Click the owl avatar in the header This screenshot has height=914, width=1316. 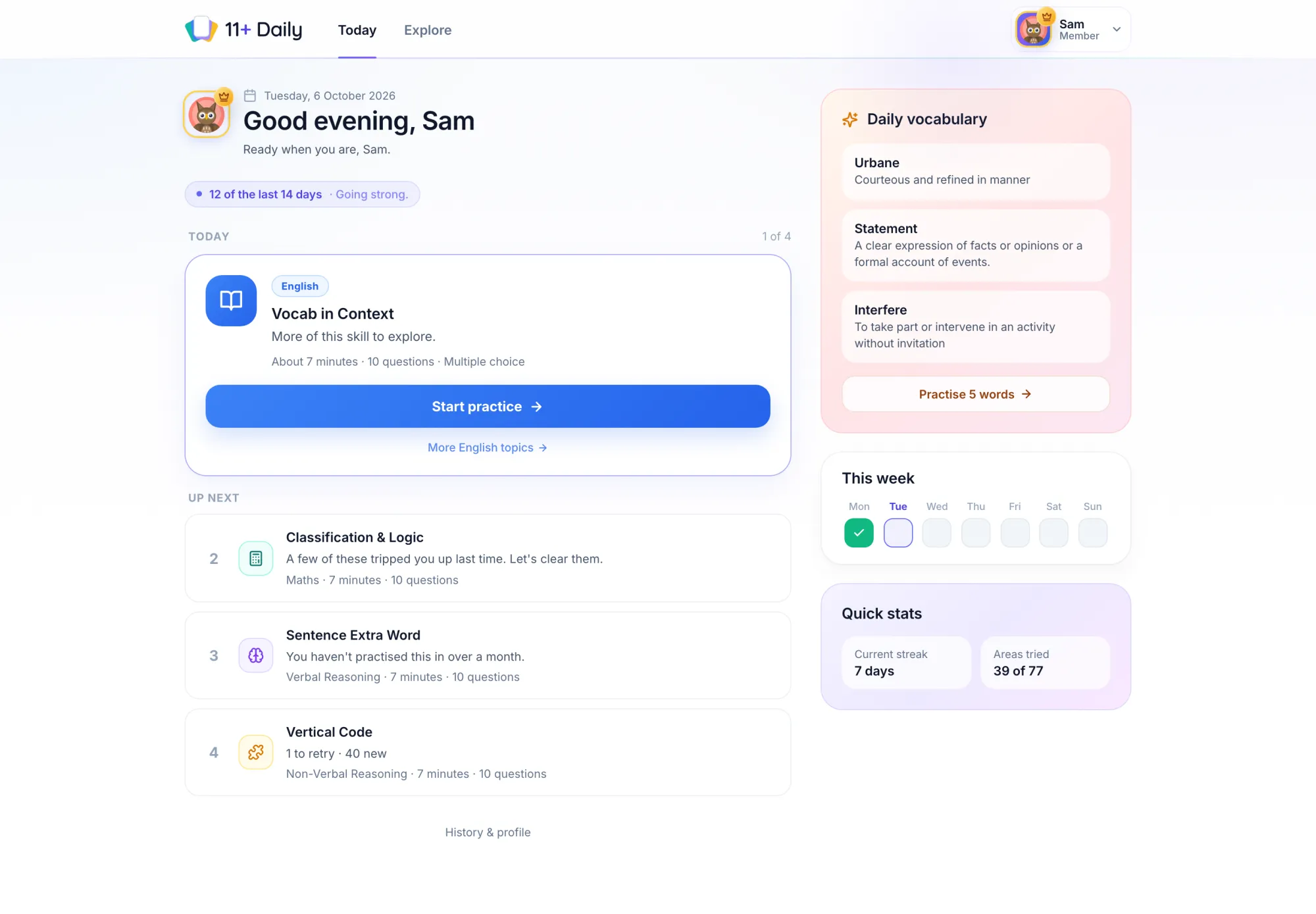[x=1033, y=30]
